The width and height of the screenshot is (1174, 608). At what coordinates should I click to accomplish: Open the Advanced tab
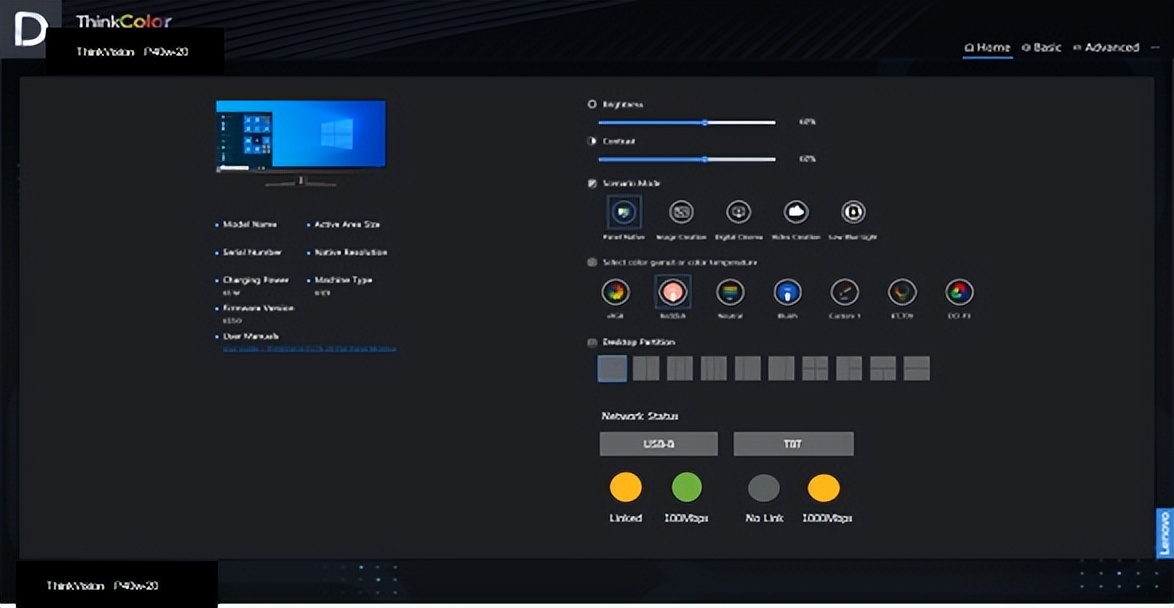1106,48
